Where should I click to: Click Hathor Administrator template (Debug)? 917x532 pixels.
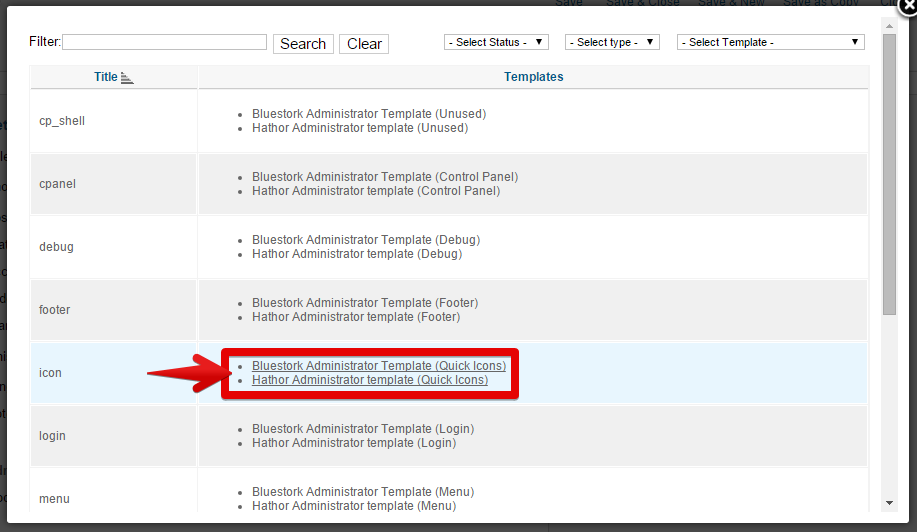coord(357,254)
